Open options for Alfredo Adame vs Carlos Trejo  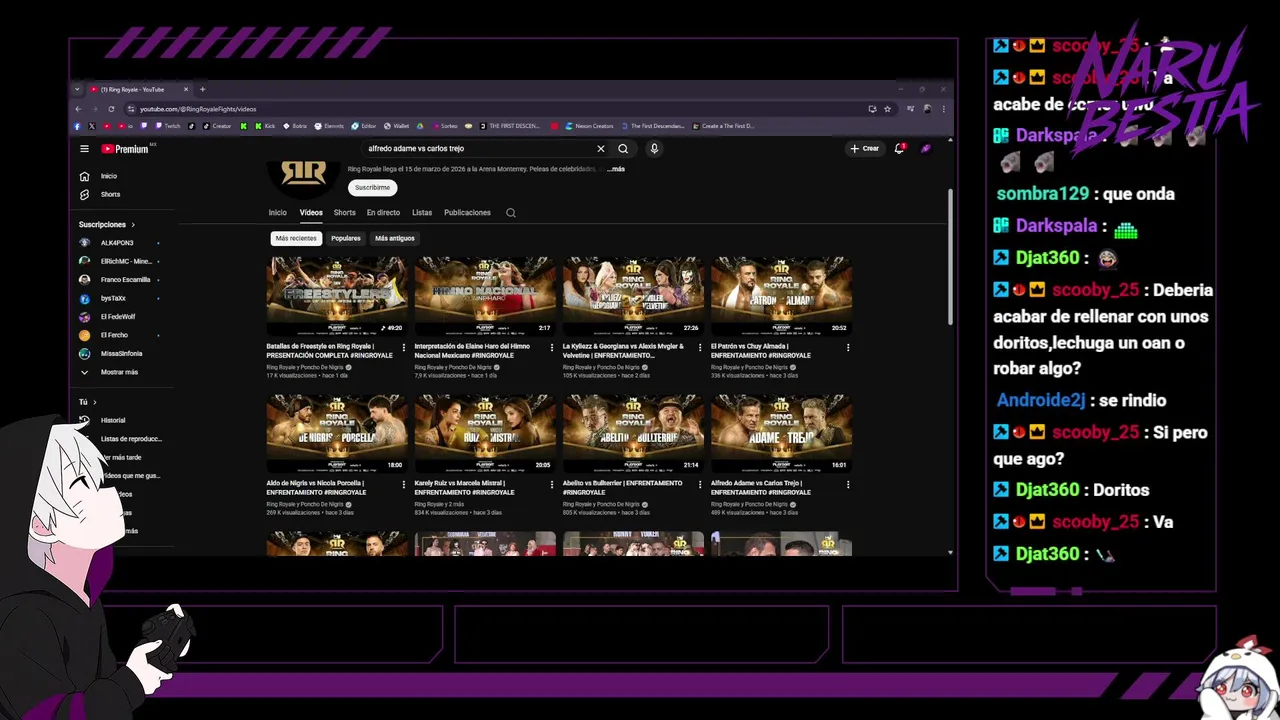click(x=848, y=484)
